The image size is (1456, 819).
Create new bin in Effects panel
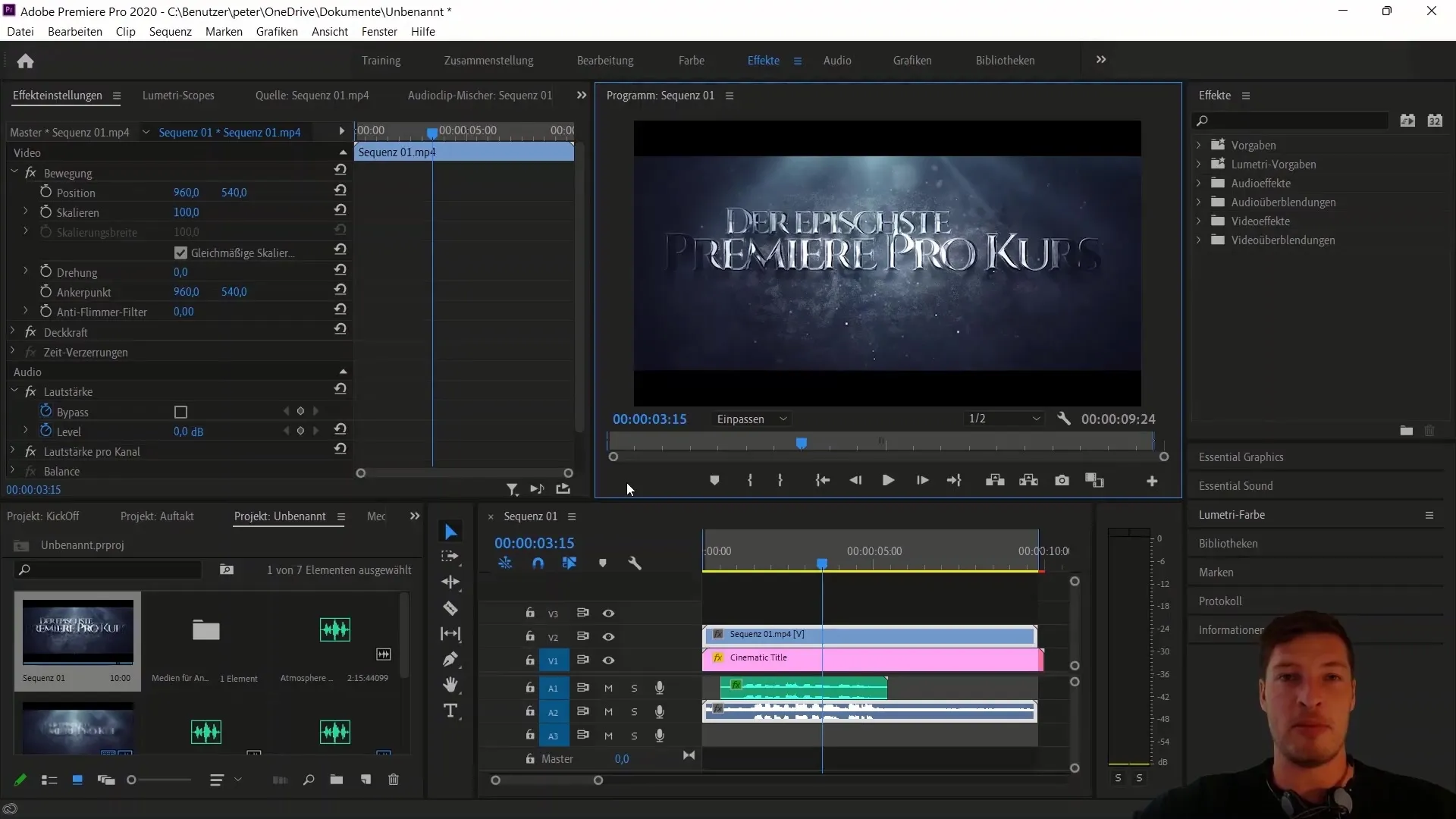1406,431
